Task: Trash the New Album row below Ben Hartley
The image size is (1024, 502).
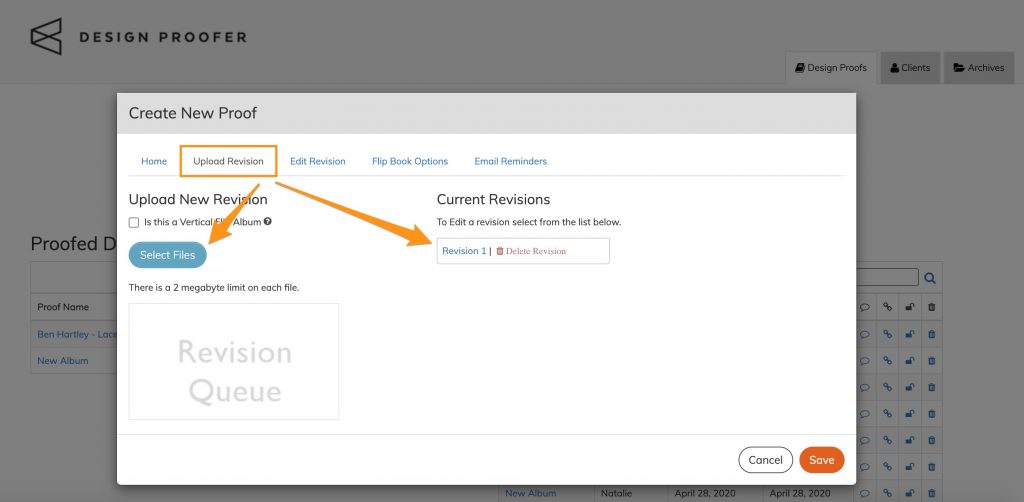Action: [x=931, y=360]
